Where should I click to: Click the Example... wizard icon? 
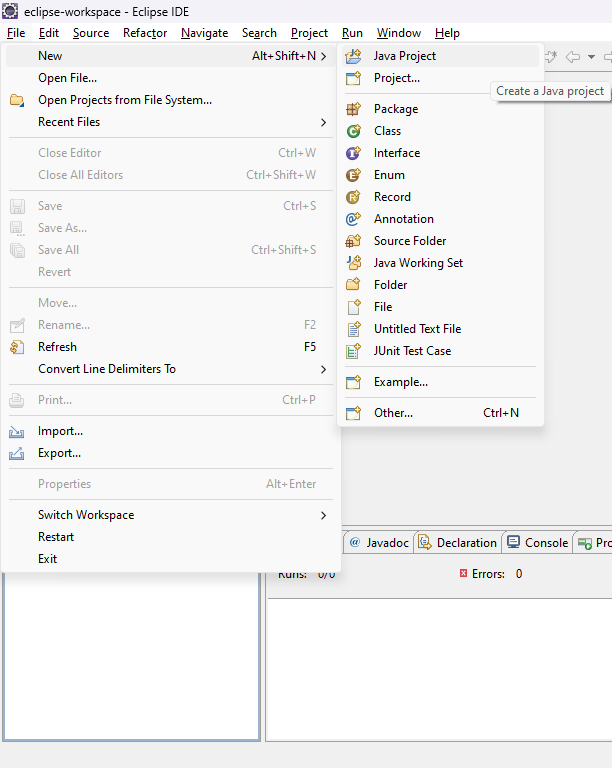click(x=353, y=382)
